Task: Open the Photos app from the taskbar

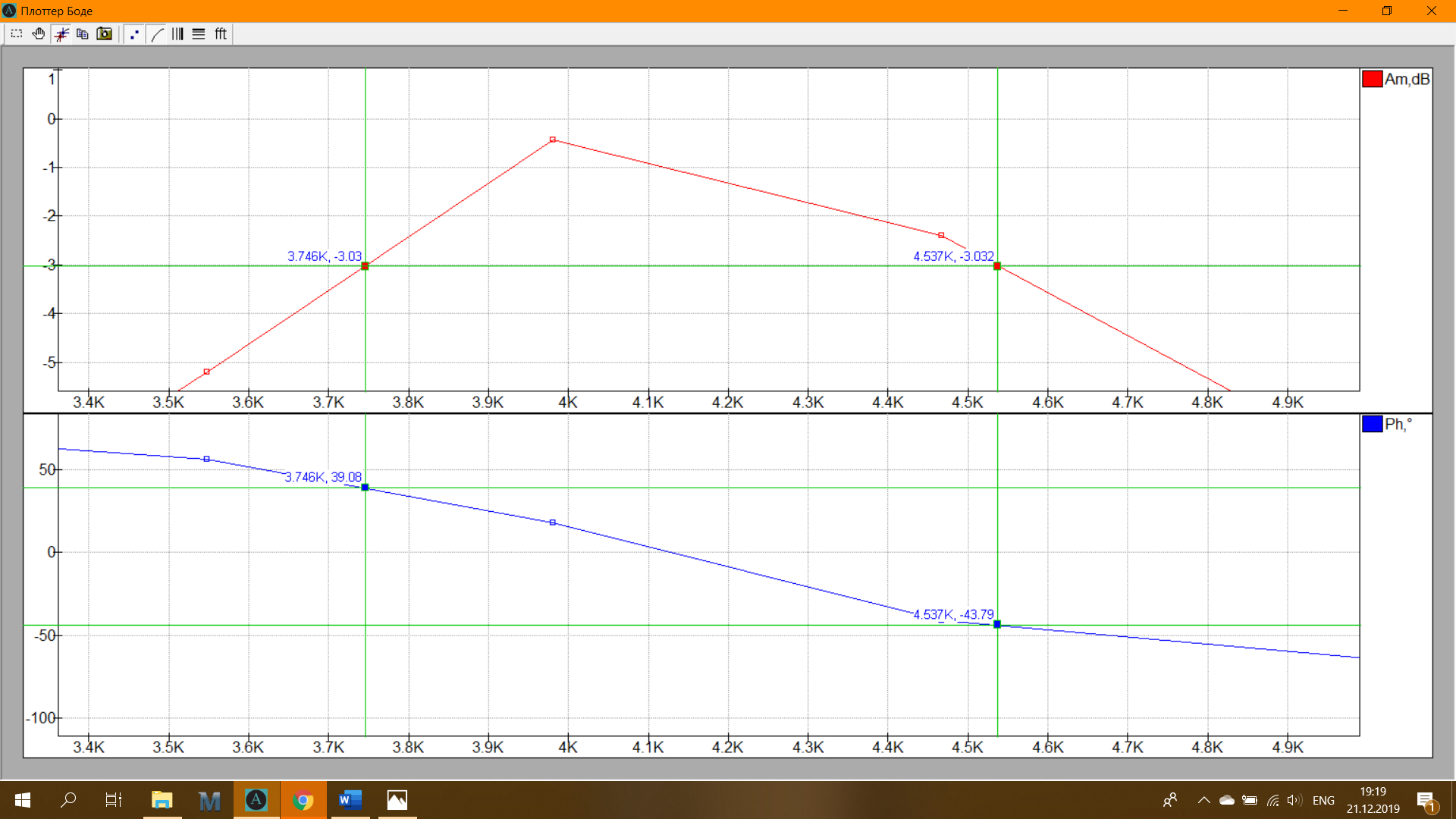Action: coord(397,800)
